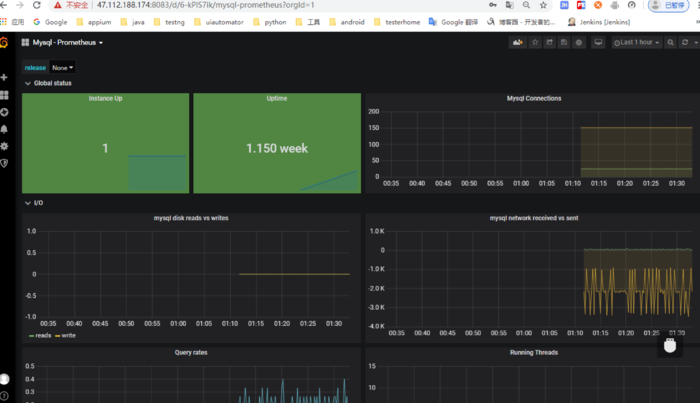
Task: Open the uiautomator bookmark folder
Action: tap(219, 22)
